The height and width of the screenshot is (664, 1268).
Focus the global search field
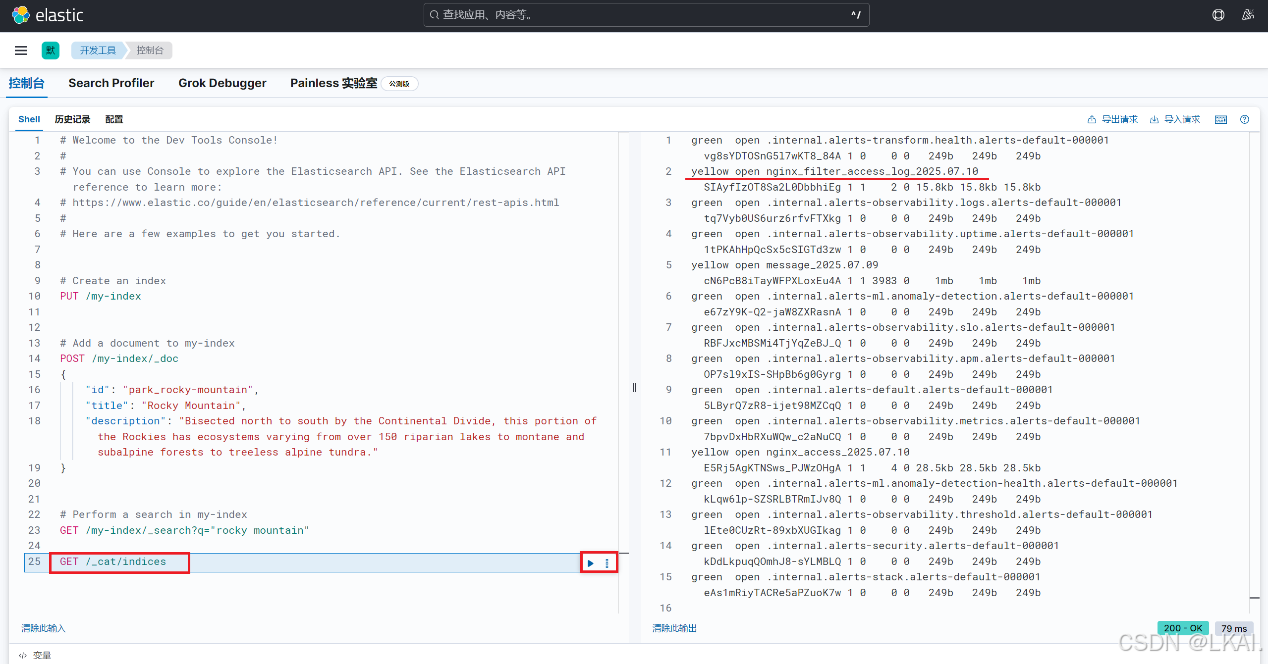click(x=646, y=15)
